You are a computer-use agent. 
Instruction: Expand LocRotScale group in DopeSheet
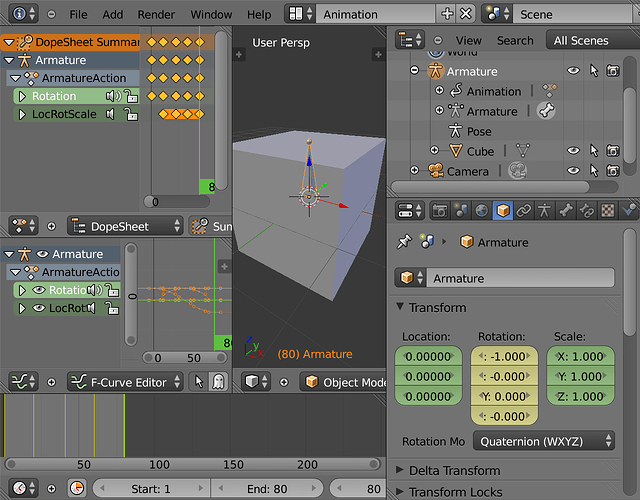22,114
